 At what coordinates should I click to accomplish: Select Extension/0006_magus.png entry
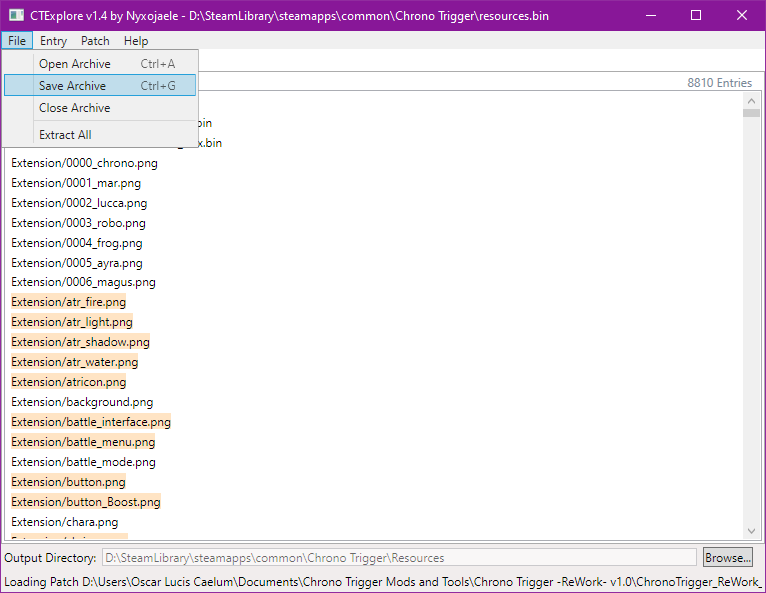[84, 282]
